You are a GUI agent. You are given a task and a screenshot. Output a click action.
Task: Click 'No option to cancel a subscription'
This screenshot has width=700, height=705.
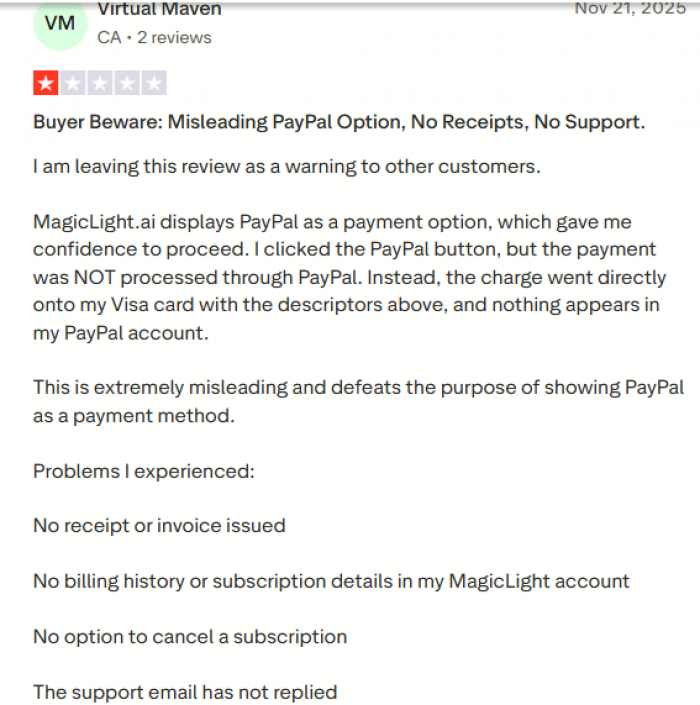pyautogui.click(x=190, y=637)
